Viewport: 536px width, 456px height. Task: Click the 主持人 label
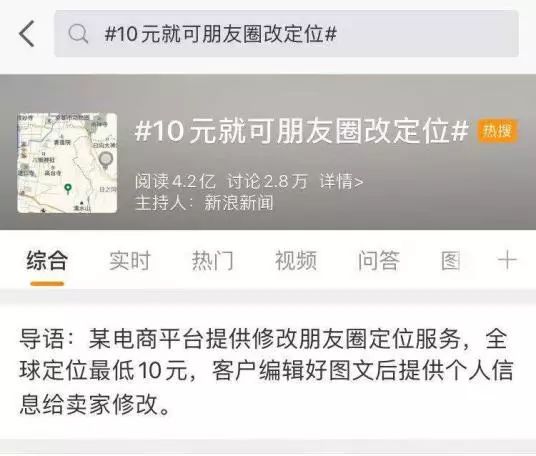point(164,203)
